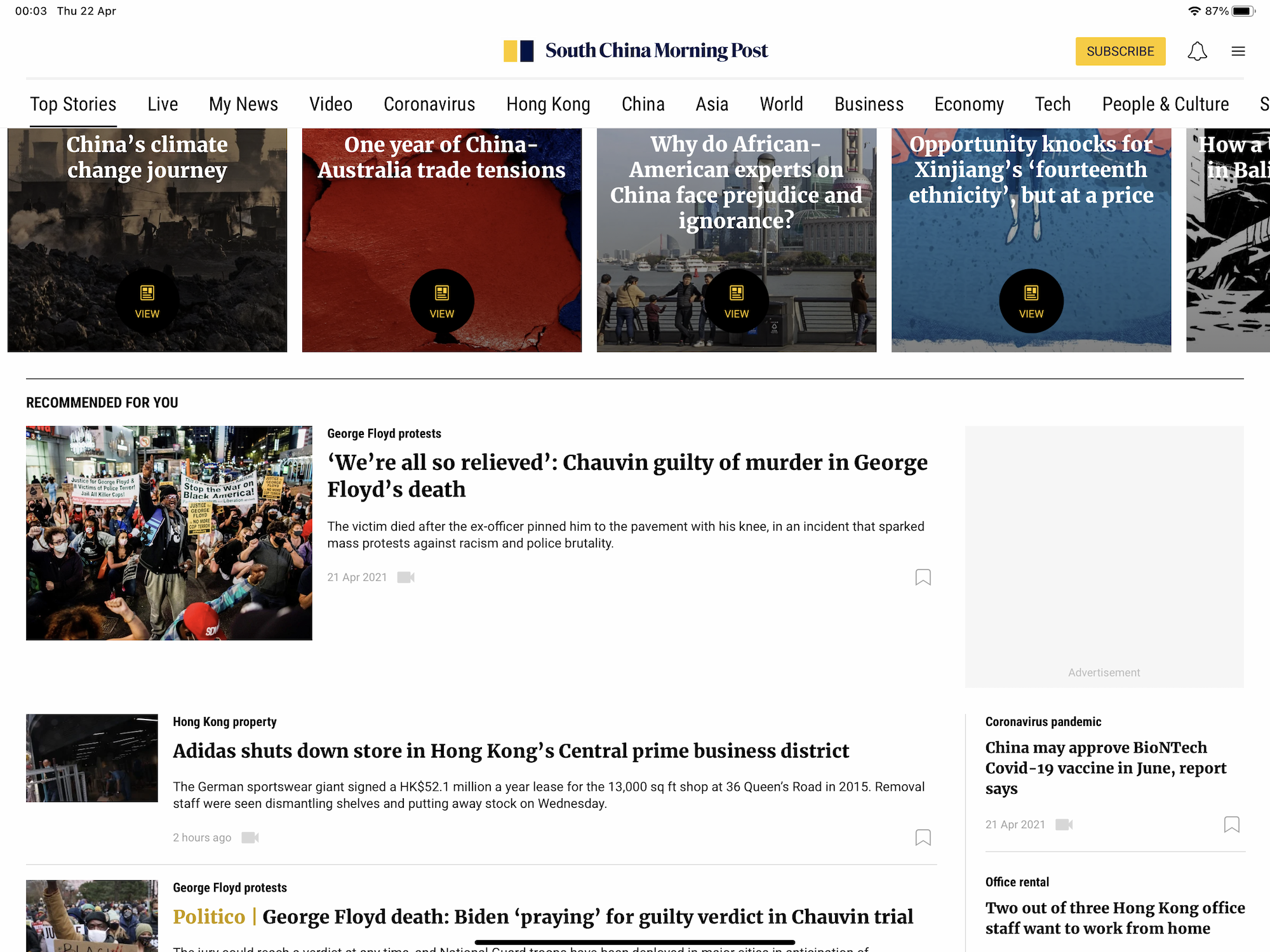1270x952 pixels.
Task: Open the World tab
Action: tap(781, 104)
